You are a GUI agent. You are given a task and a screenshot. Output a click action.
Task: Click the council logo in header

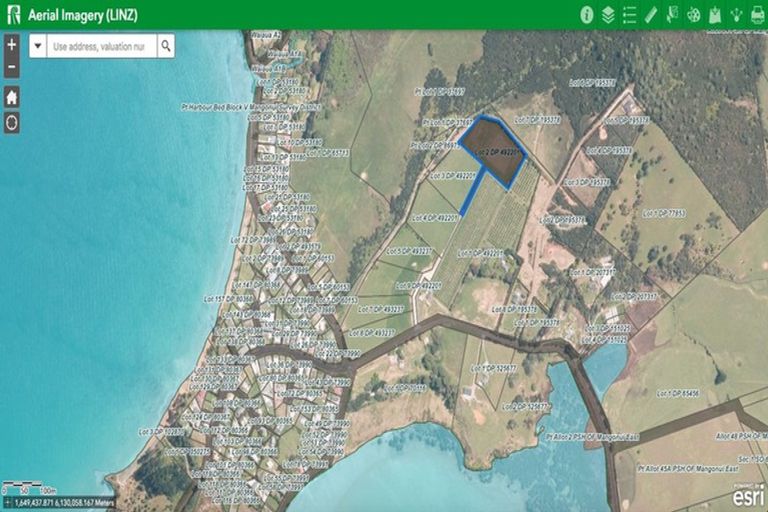(x=13, y=14)
